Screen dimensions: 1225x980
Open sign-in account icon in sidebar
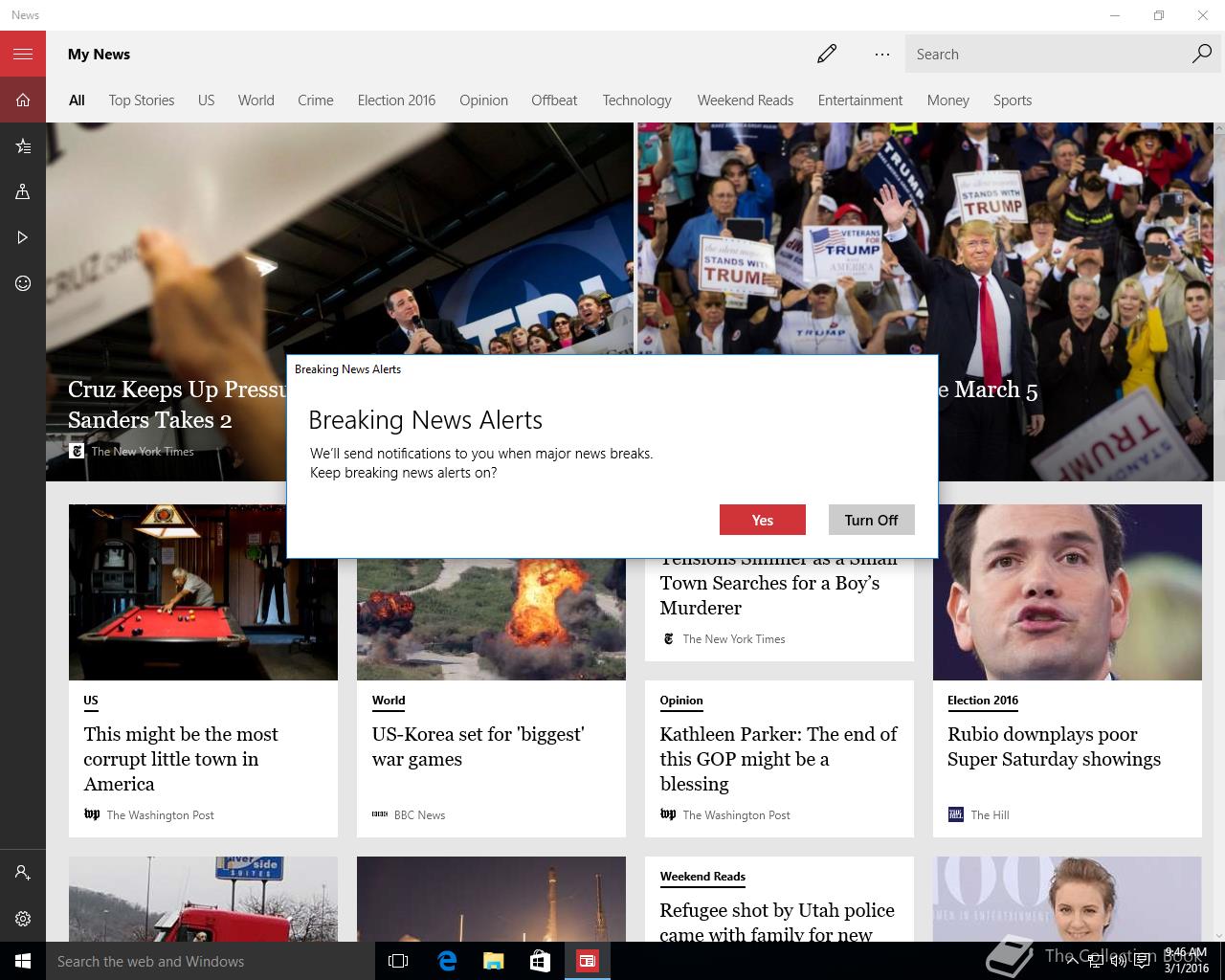(x=23, y=873)
